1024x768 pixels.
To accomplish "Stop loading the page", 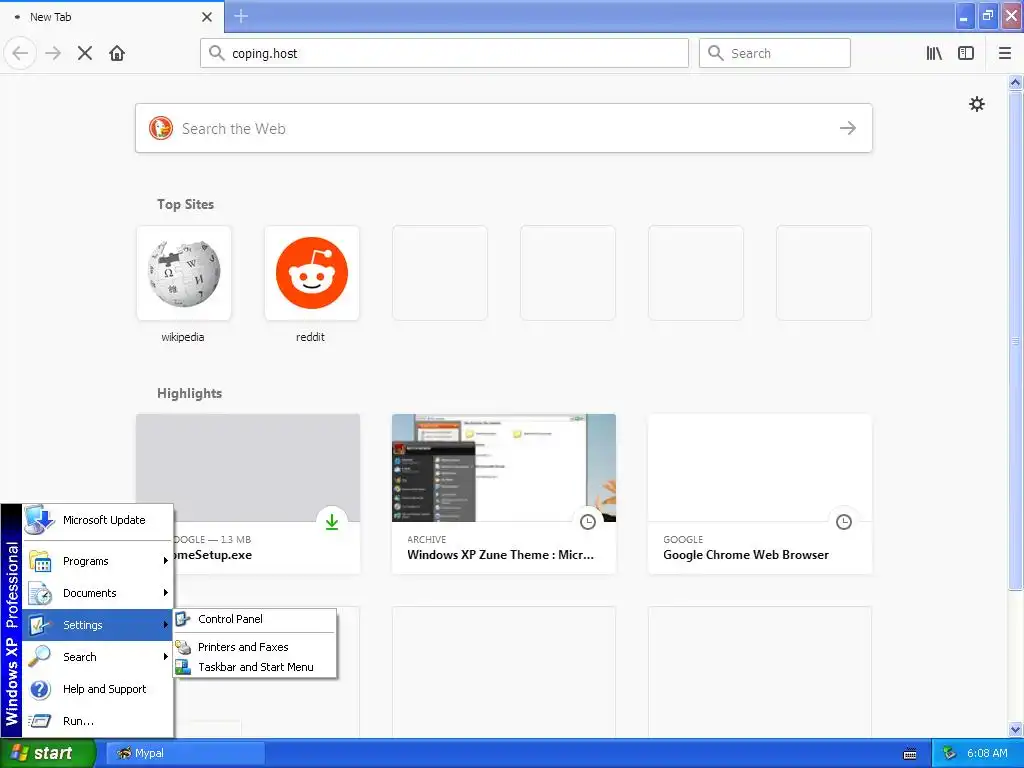I will tap(85, 53).
